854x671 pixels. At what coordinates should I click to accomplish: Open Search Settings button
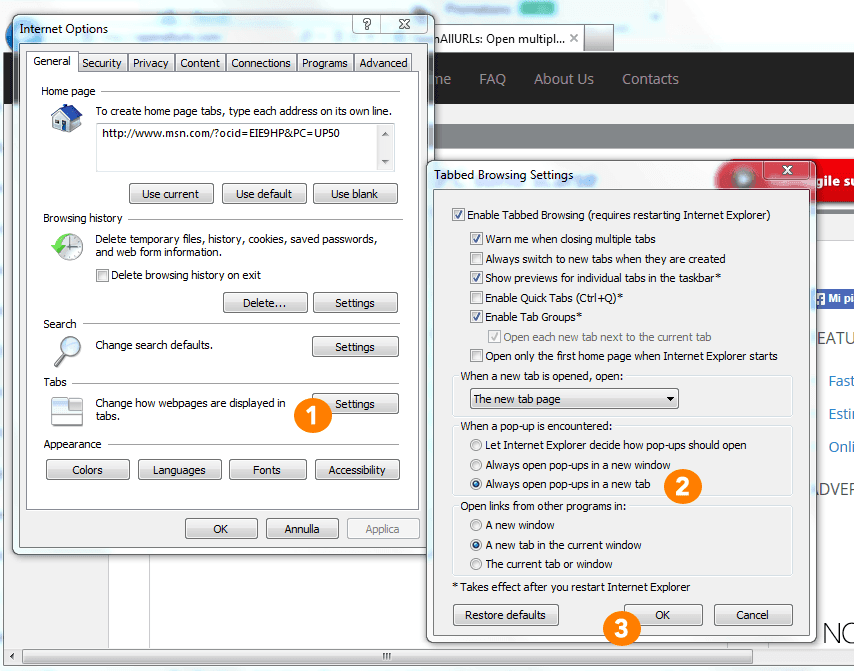[355, 346]
